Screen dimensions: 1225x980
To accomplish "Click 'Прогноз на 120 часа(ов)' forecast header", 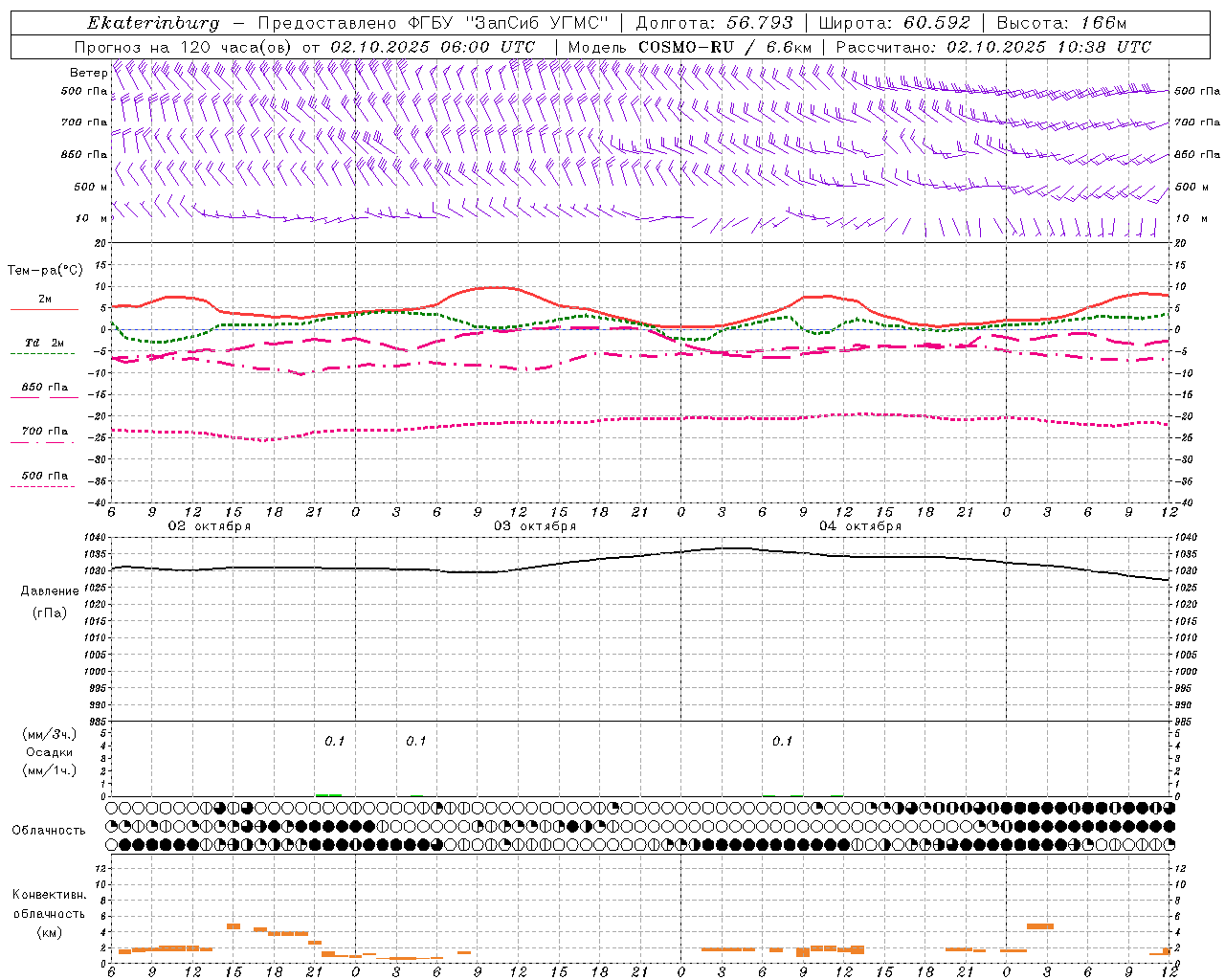I will pyautogui.click(x=184, y=47).
